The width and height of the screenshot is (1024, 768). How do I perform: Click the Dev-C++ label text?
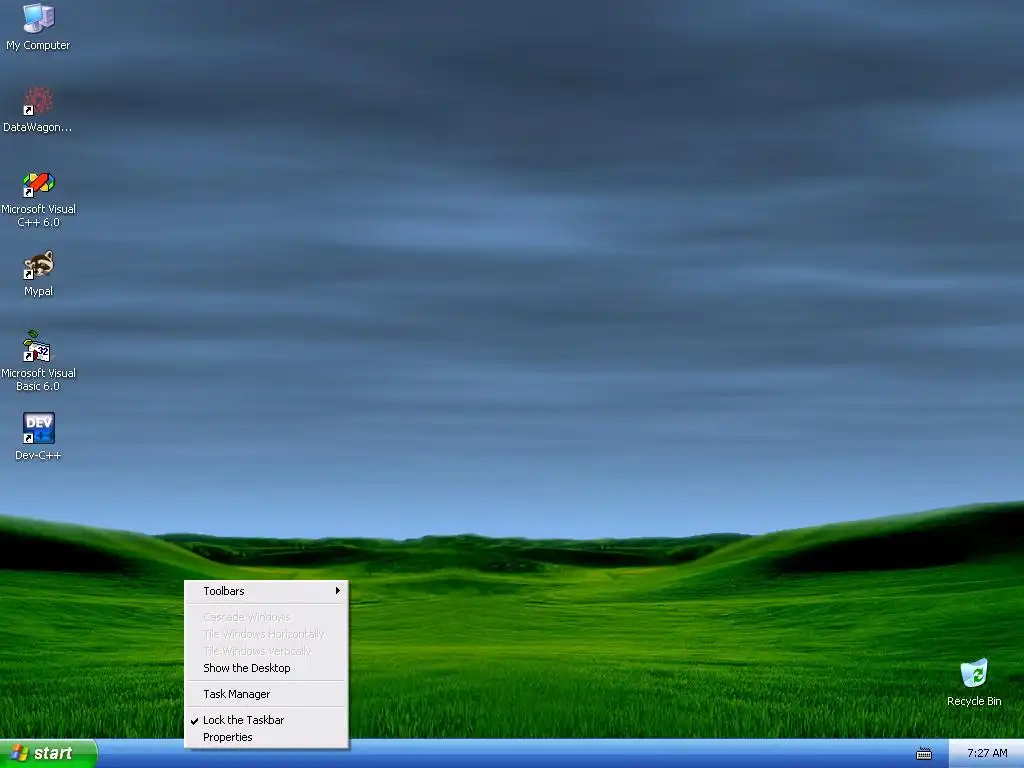(38, 455)
